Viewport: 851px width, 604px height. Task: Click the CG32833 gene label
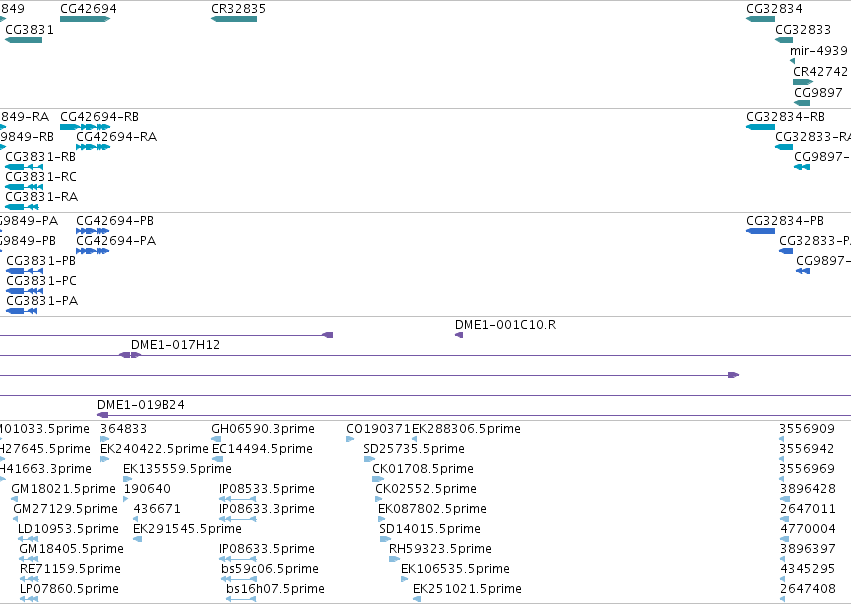click(x=803, y=30)
